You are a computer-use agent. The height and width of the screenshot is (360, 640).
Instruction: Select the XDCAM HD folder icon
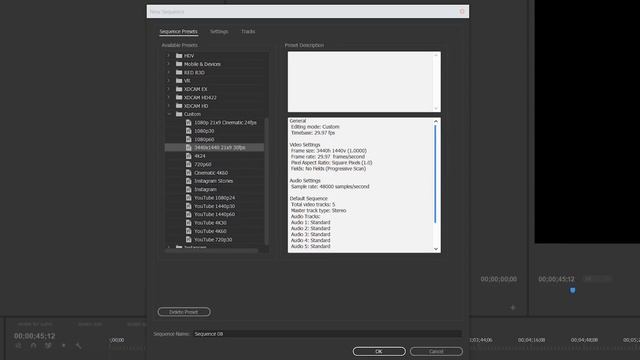(179, 106)
